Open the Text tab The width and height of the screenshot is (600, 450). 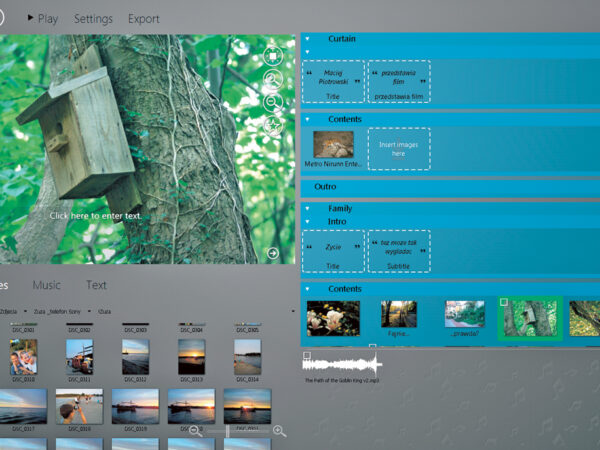96,285
